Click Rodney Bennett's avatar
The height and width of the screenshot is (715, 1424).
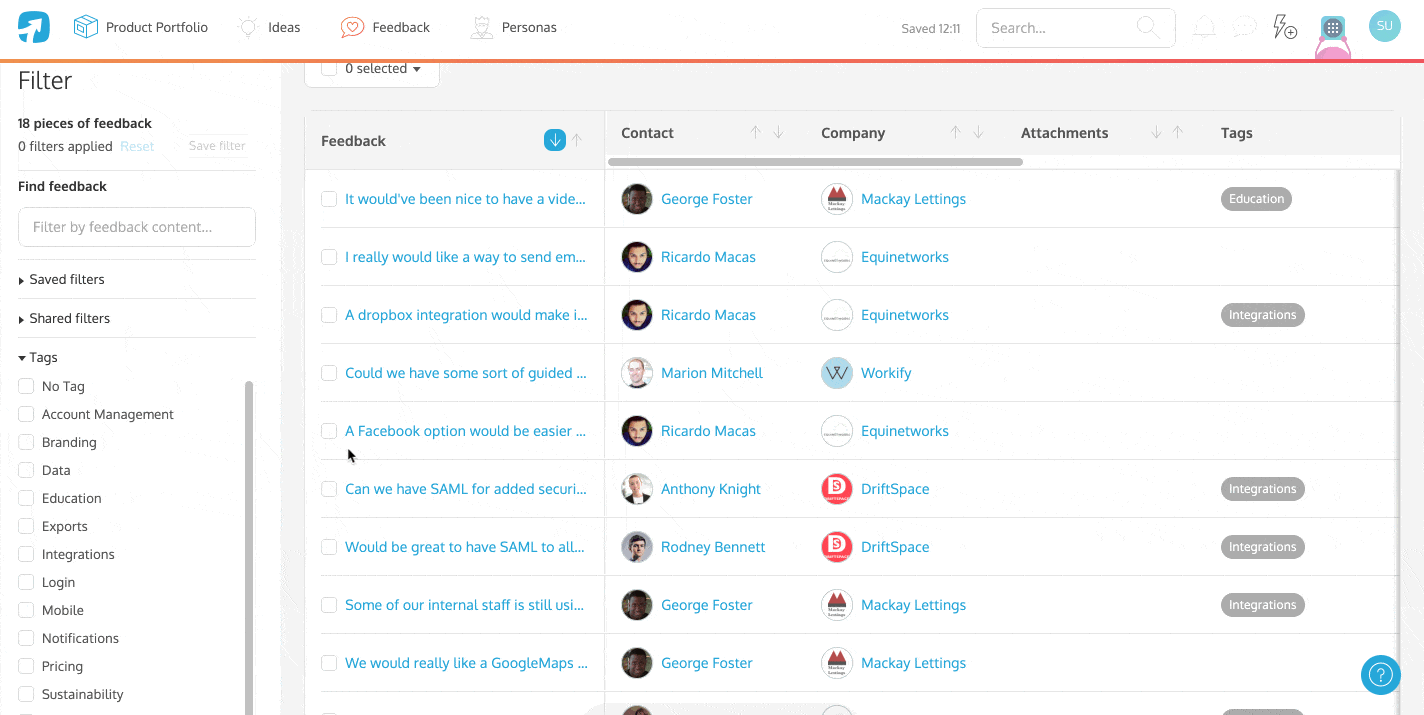coord(637,547)
